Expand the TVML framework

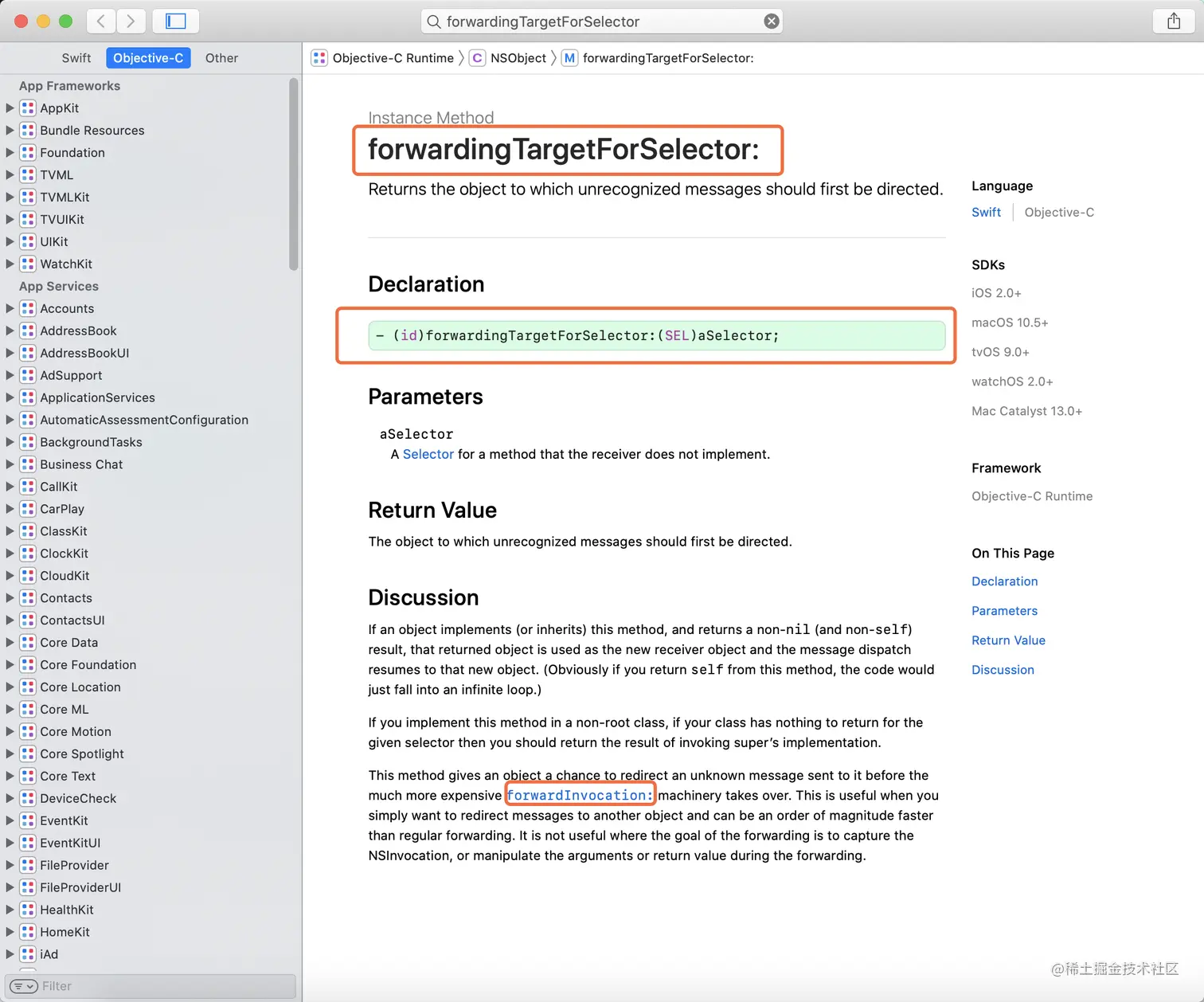(x=10, y=175)
